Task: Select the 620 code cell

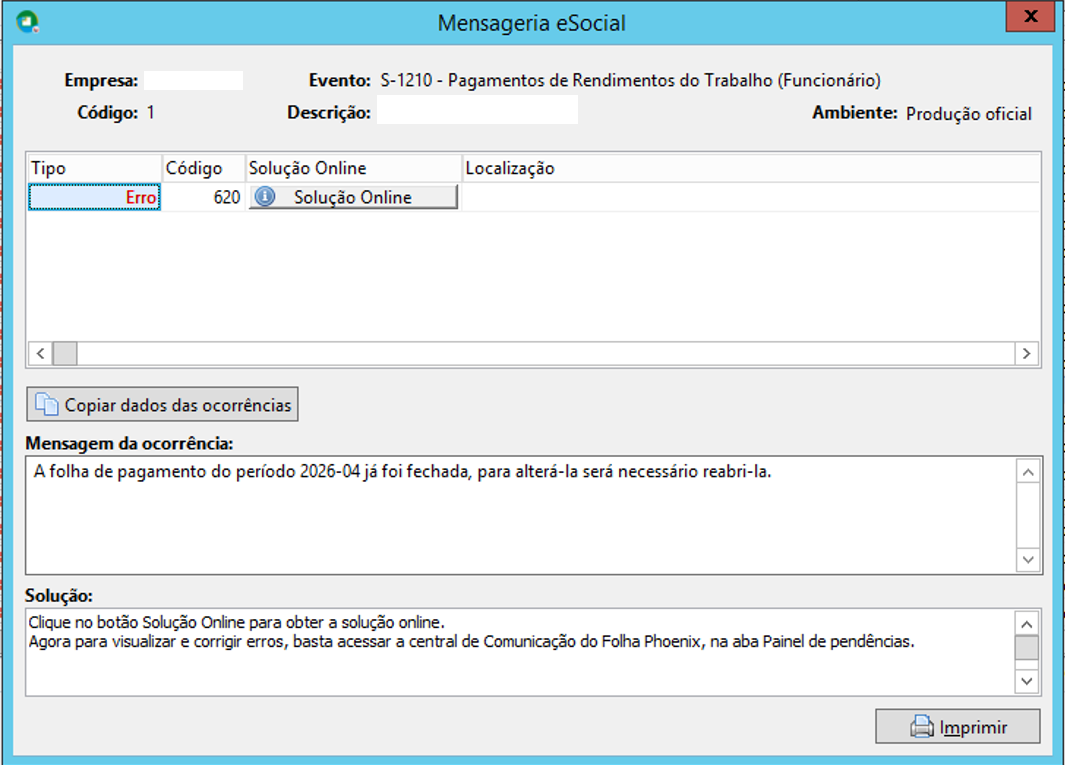Action: click(203, 197)
